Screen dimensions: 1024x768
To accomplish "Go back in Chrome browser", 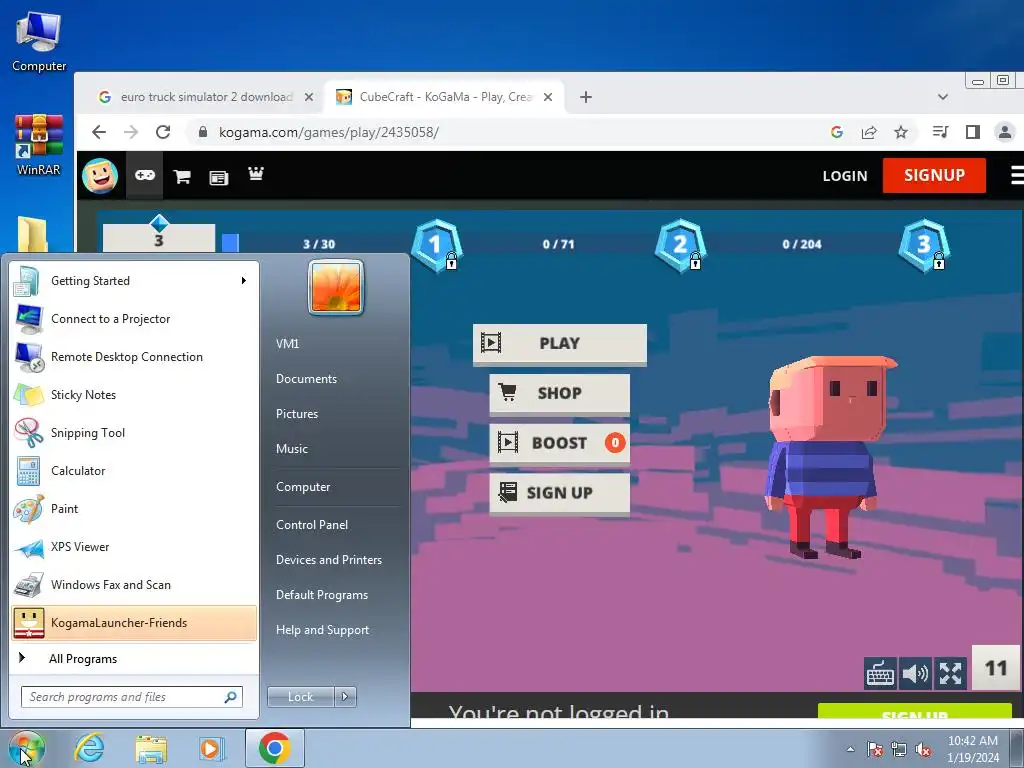I will click(99, 133).
